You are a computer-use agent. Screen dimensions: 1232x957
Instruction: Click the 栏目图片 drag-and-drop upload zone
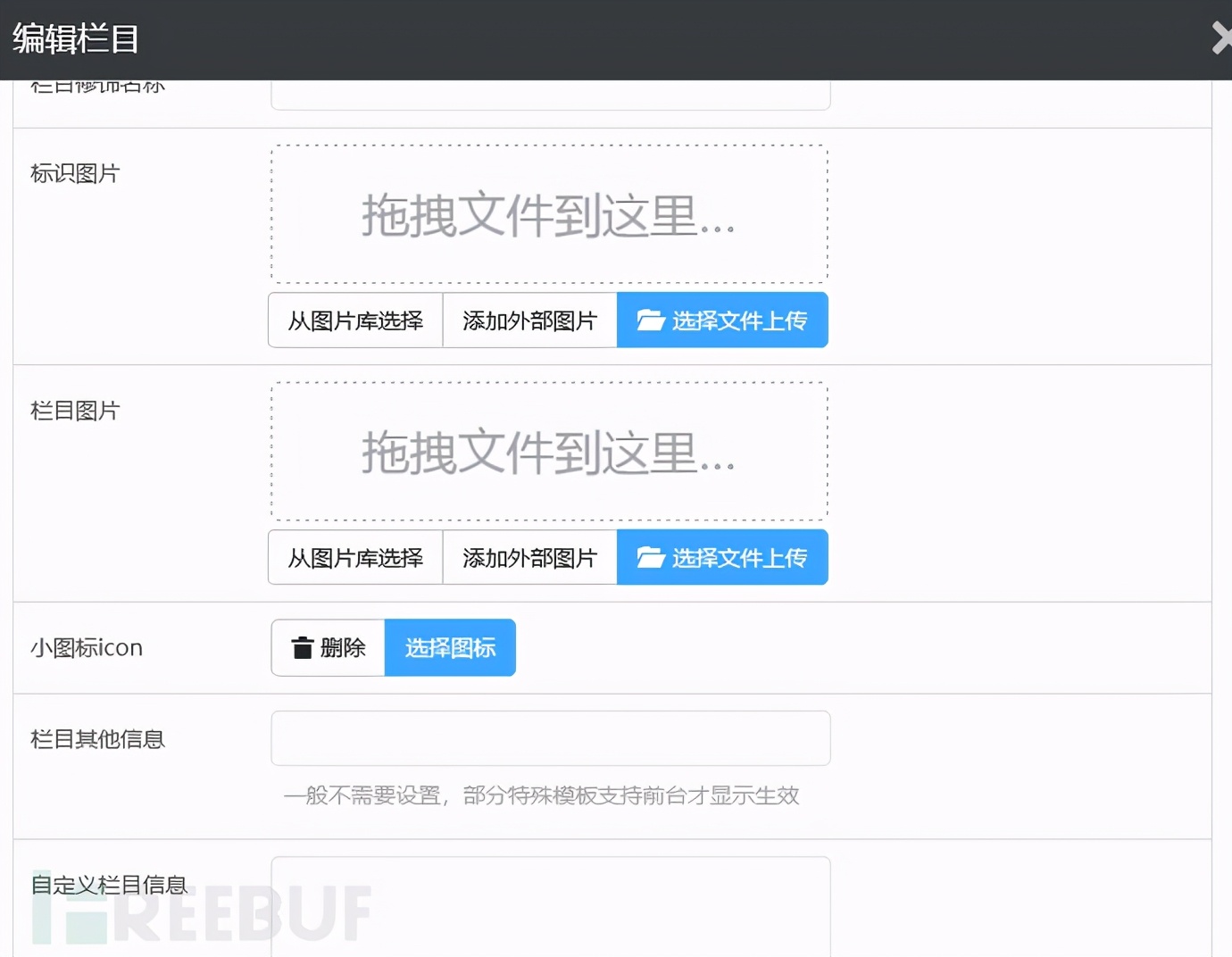click(x=548, y=451)
